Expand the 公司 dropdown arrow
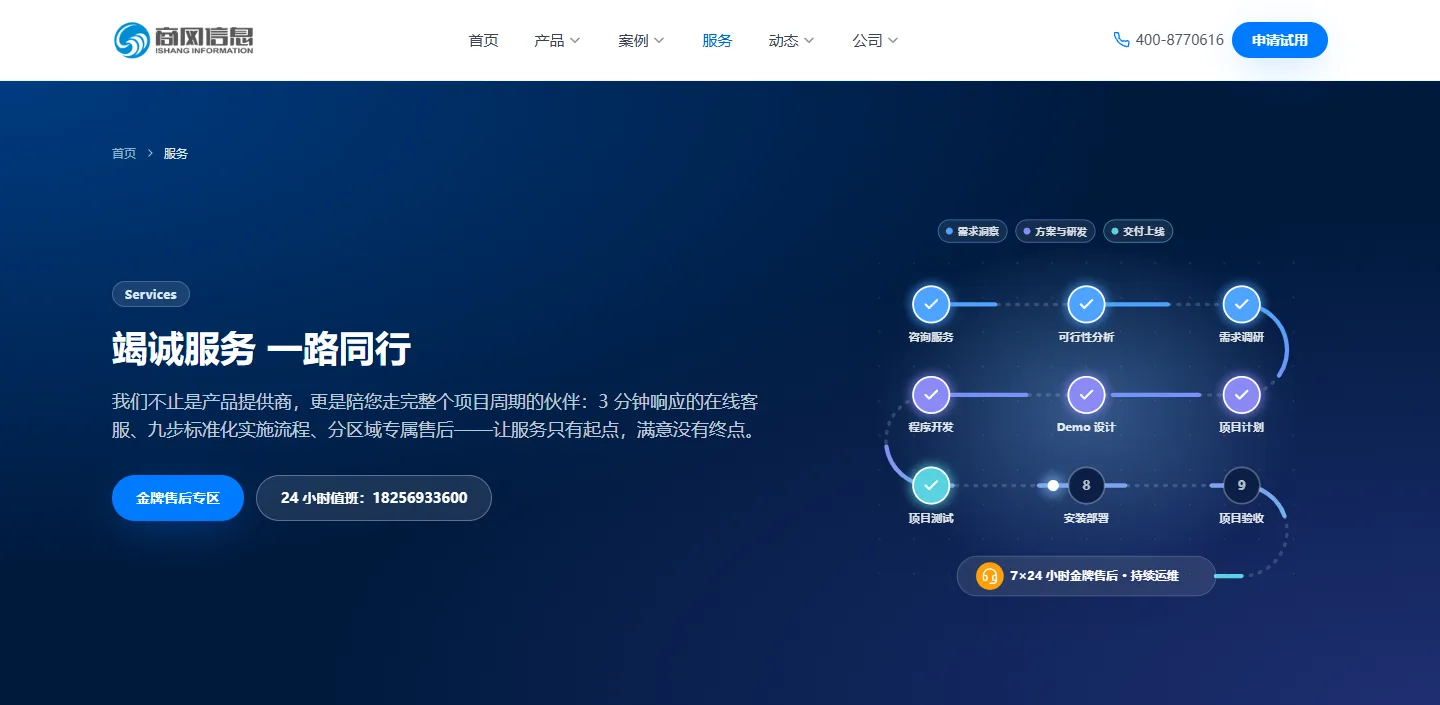The image size is (1440, 705). click(x=893, y=41)
